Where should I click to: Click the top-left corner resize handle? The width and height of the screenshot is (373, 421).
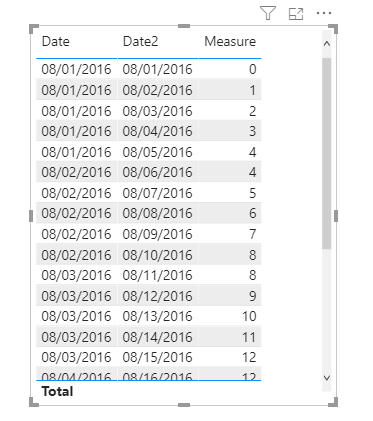(x=34, y=29)
